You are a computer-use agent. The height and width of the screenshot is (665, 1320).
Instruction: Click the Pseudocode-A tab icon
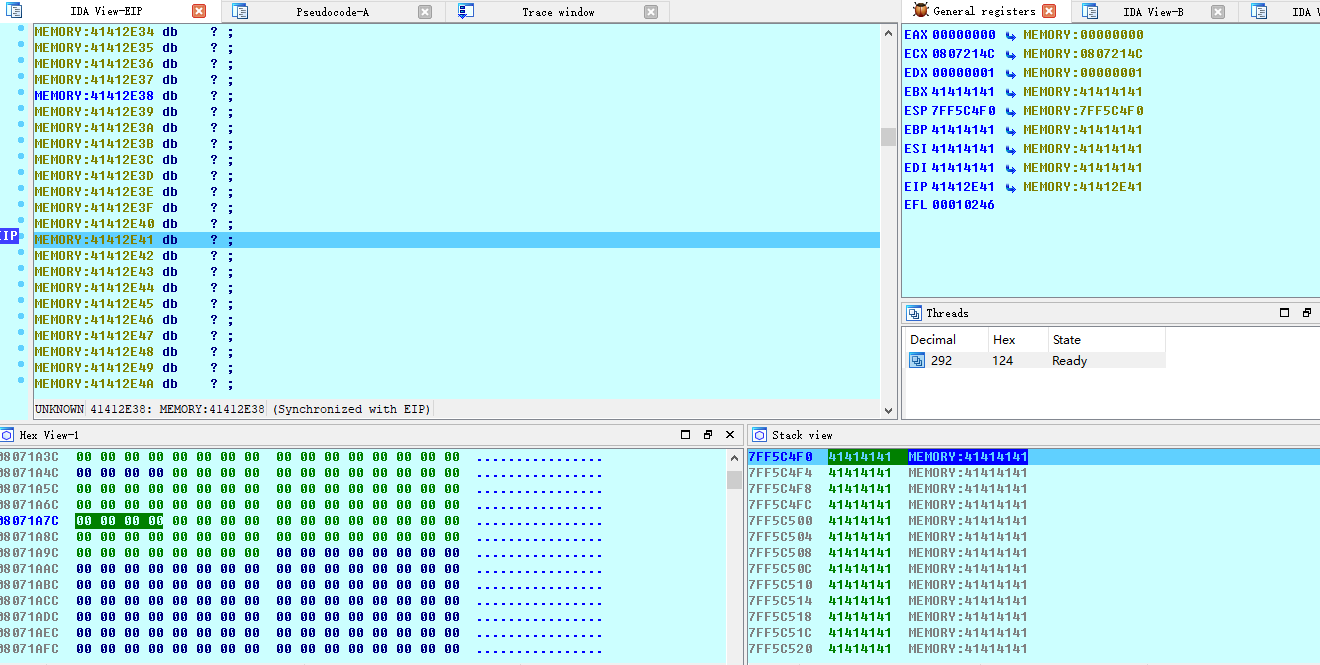(x=240, y=11)
